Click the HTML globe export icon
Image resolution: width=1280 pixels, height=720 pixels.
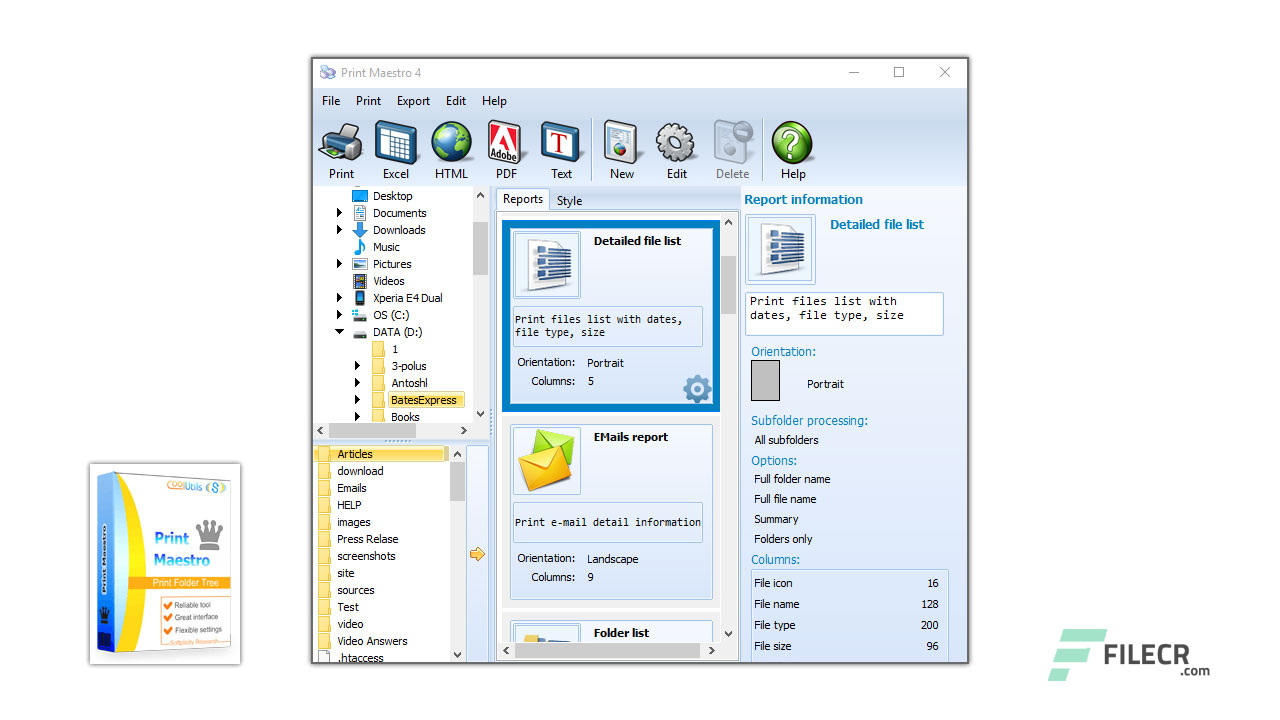(x=451, y=150)
